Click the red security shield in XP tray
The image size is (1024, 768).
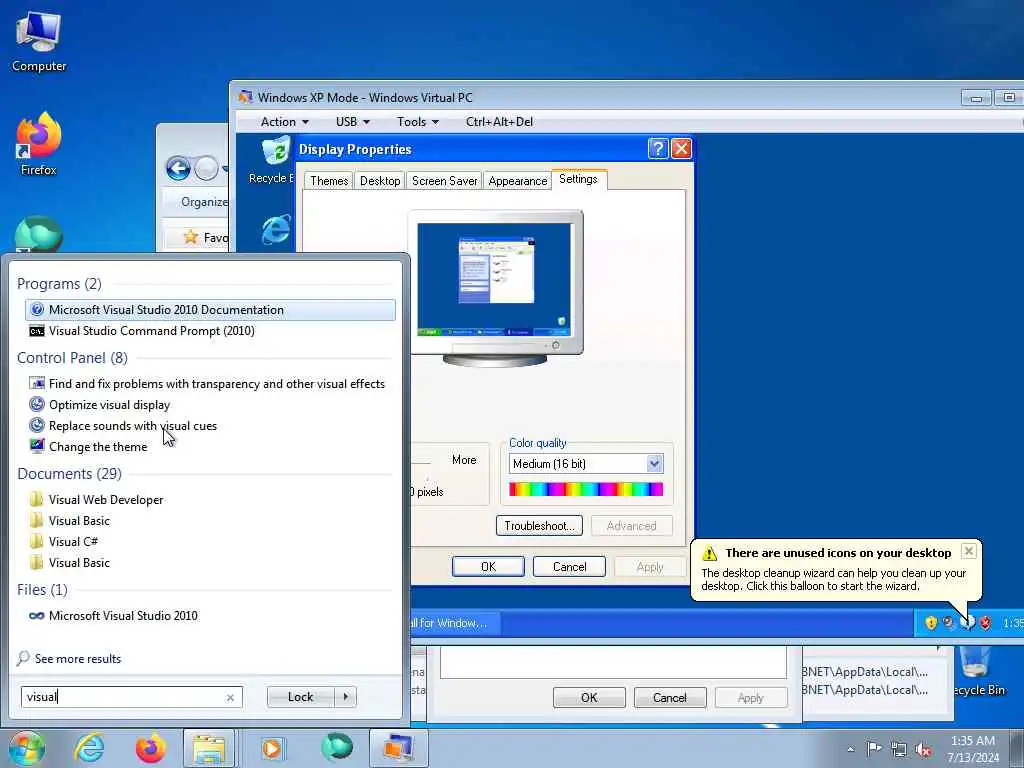pos(985,623)
